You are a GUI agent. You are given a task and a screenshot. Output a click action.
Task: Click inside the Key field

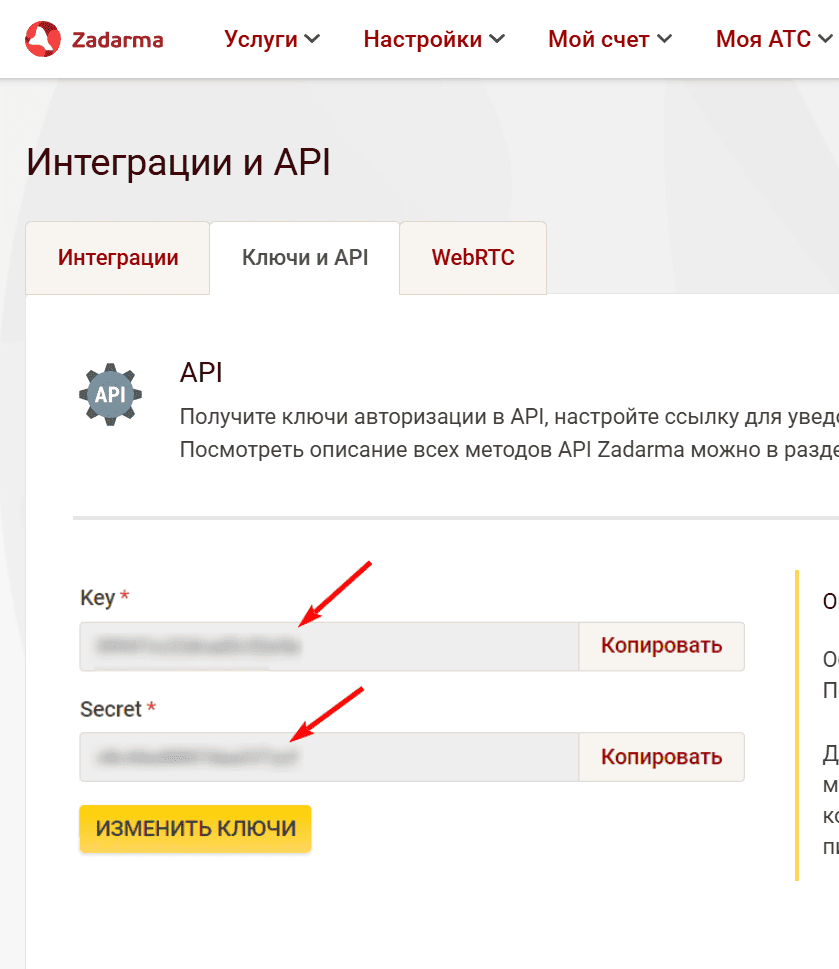click(x=329, y=646)
